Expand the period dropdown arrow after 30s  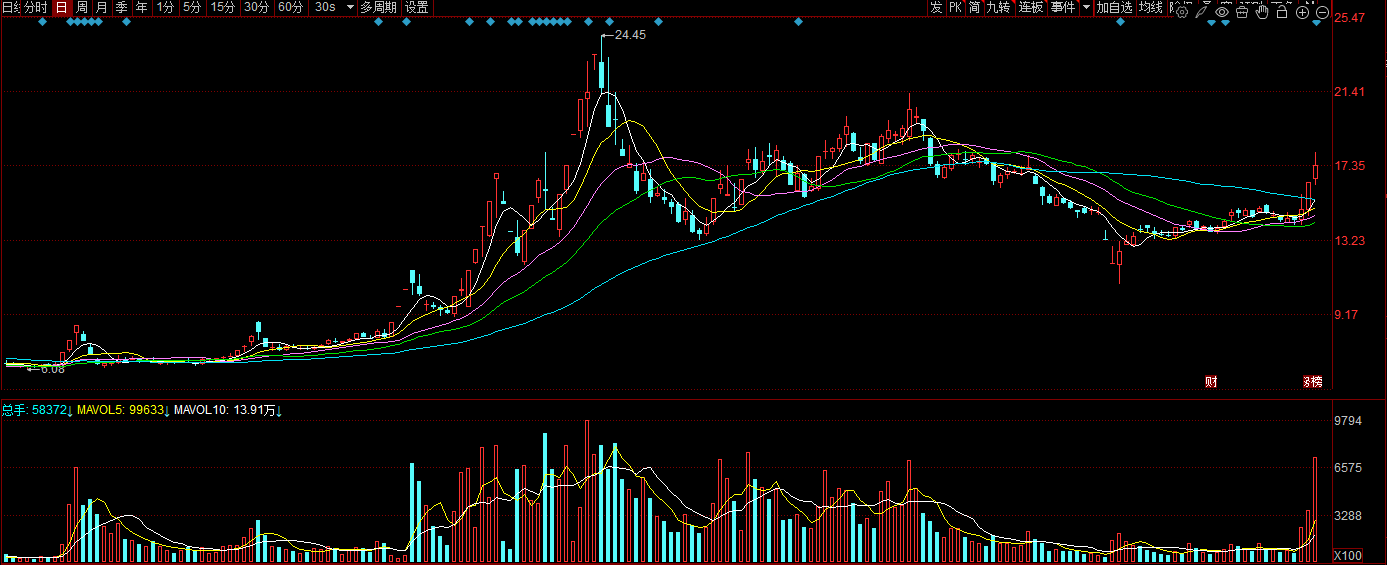349,7
